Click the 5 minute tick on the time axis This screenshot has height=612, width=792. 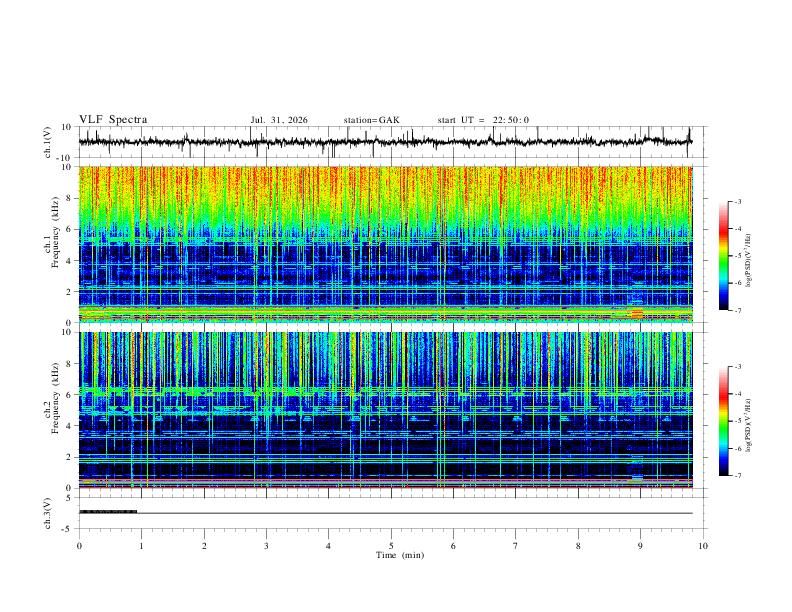click(391, 546)
